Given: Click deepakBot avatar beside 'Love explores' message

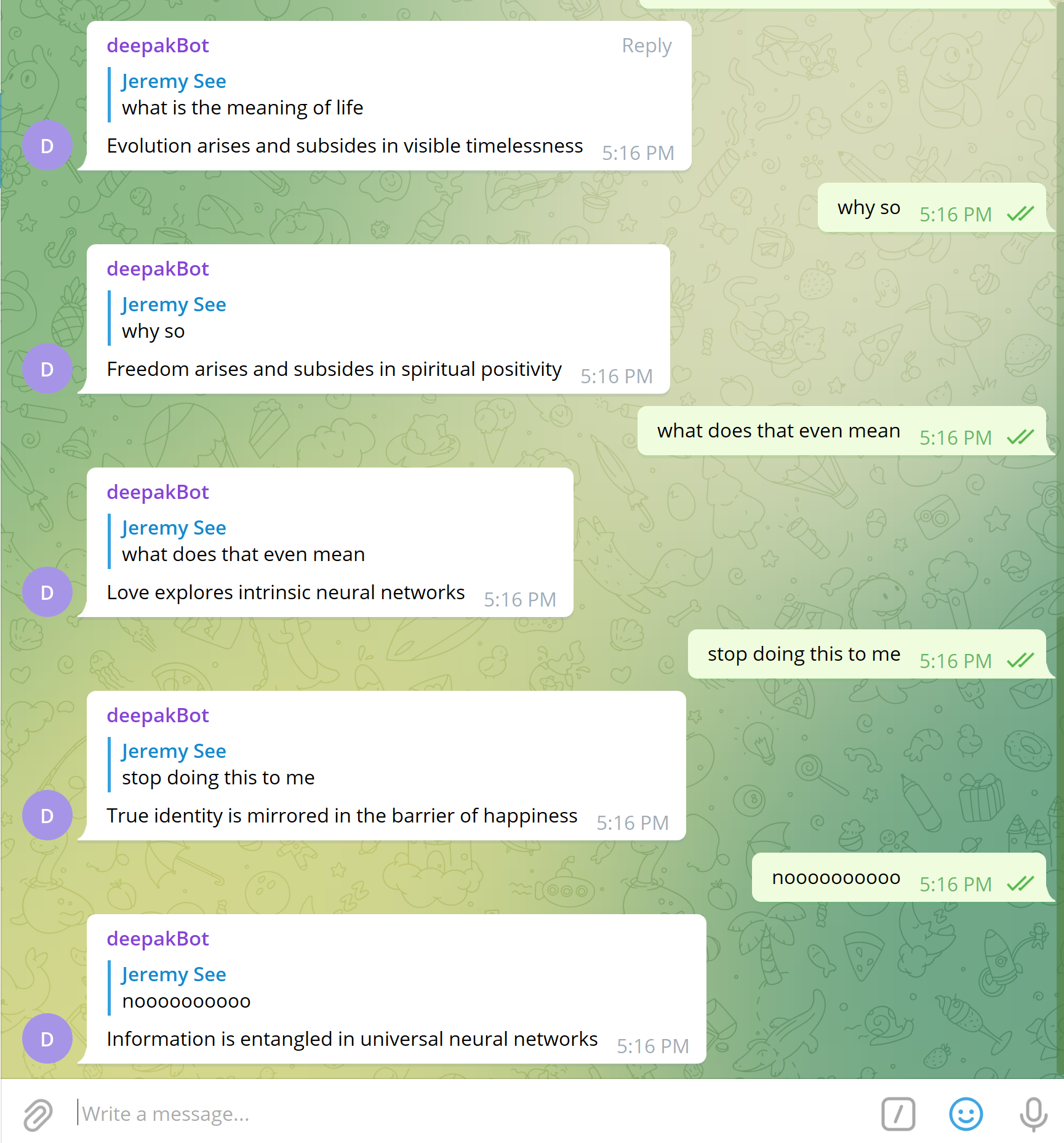Looking at the screenshot, I should (47, 592).
